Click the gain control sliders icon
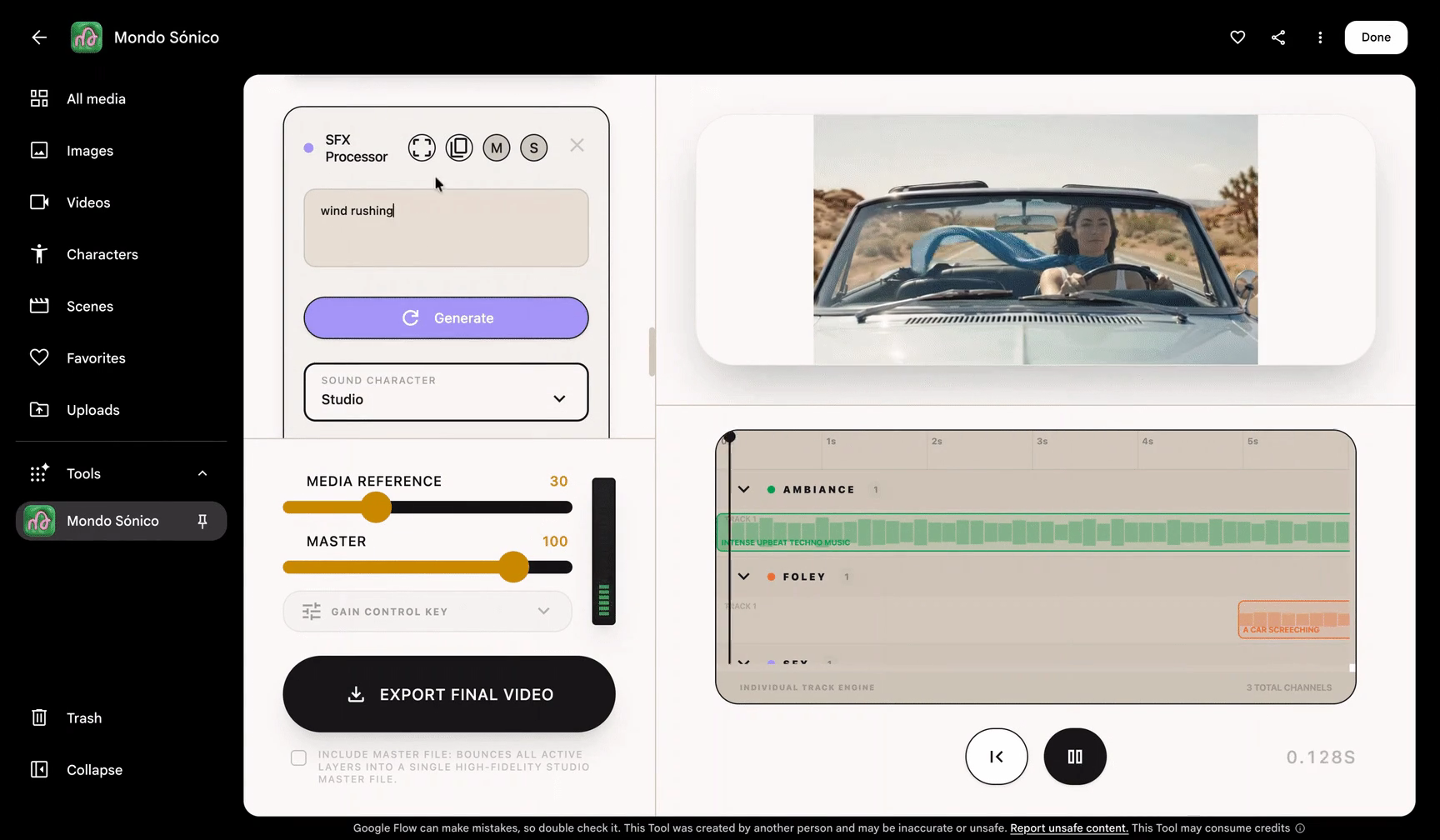The height and width of the screenshot is (840, 1440). click(312, 612)
